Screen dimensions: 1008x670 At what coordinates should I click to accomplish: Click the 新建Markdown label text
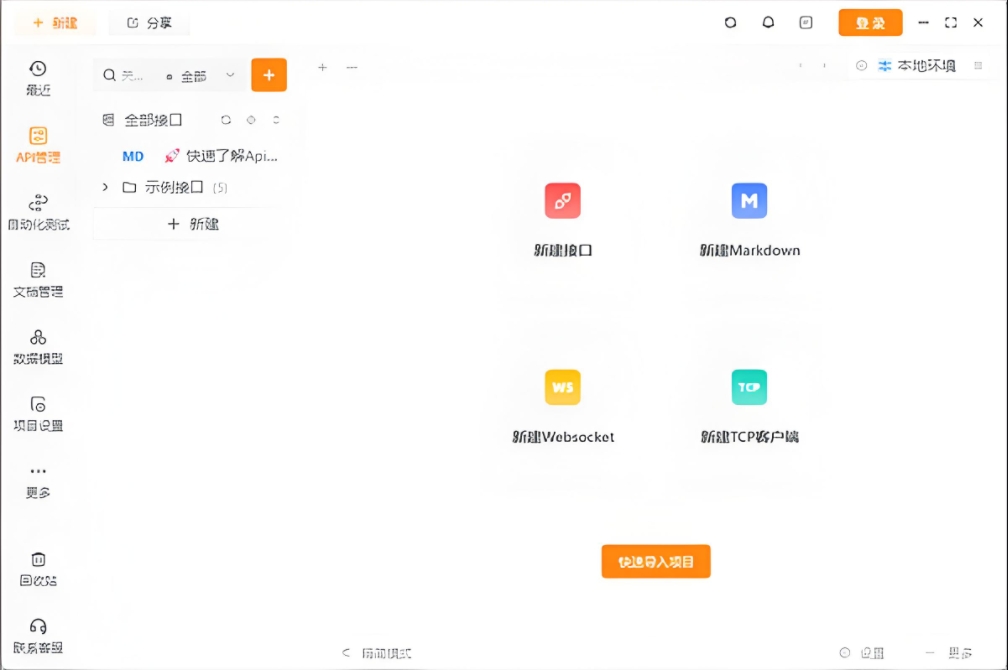(x=750, y=250)
